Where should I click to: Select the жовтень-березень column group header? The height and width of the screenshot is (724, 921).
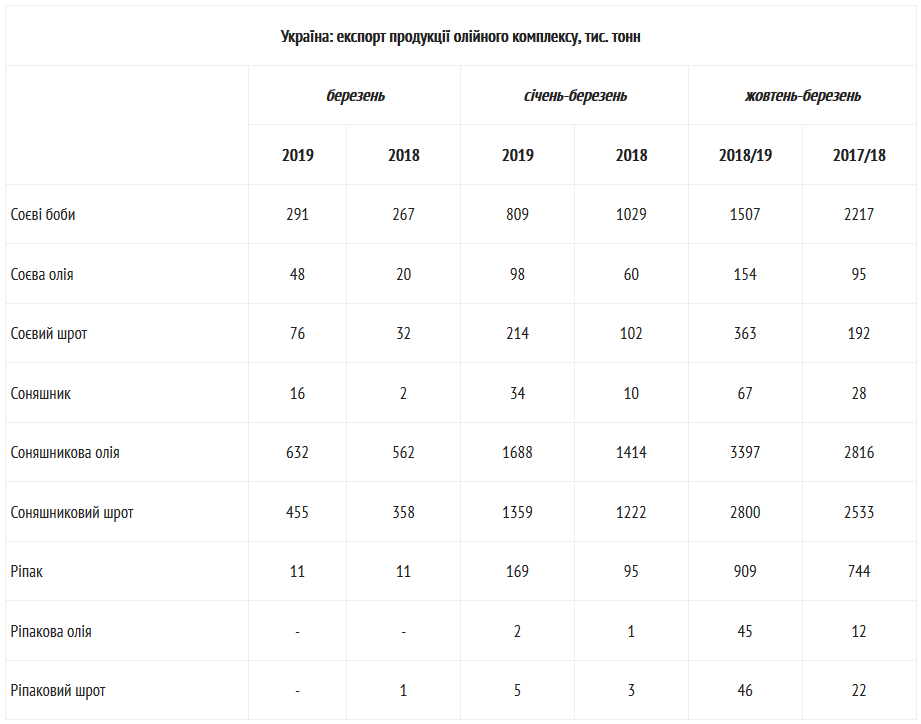tap(803, 96)
